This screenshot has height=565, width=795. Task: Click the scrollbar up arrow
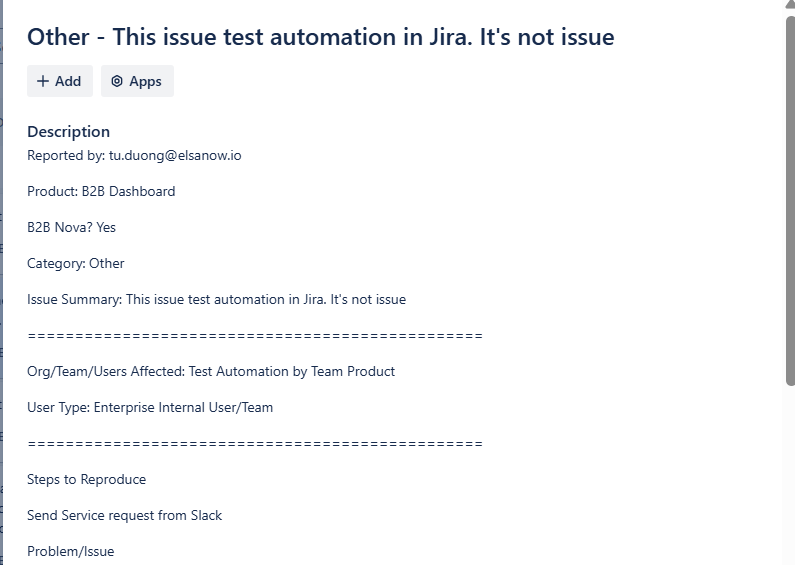(x=790, y=4)
